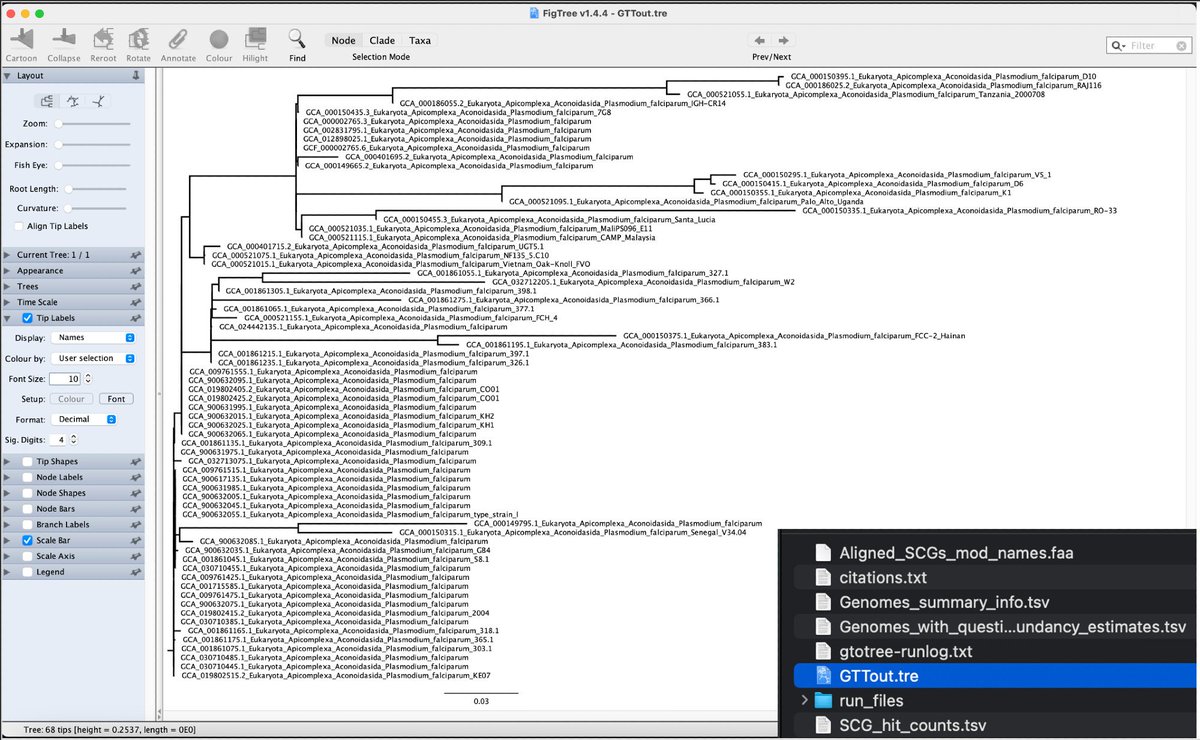Viewport: 1200px width, 740px height.
Task: Select rectangular tree layout icon
Action: [x=46, y=100]
